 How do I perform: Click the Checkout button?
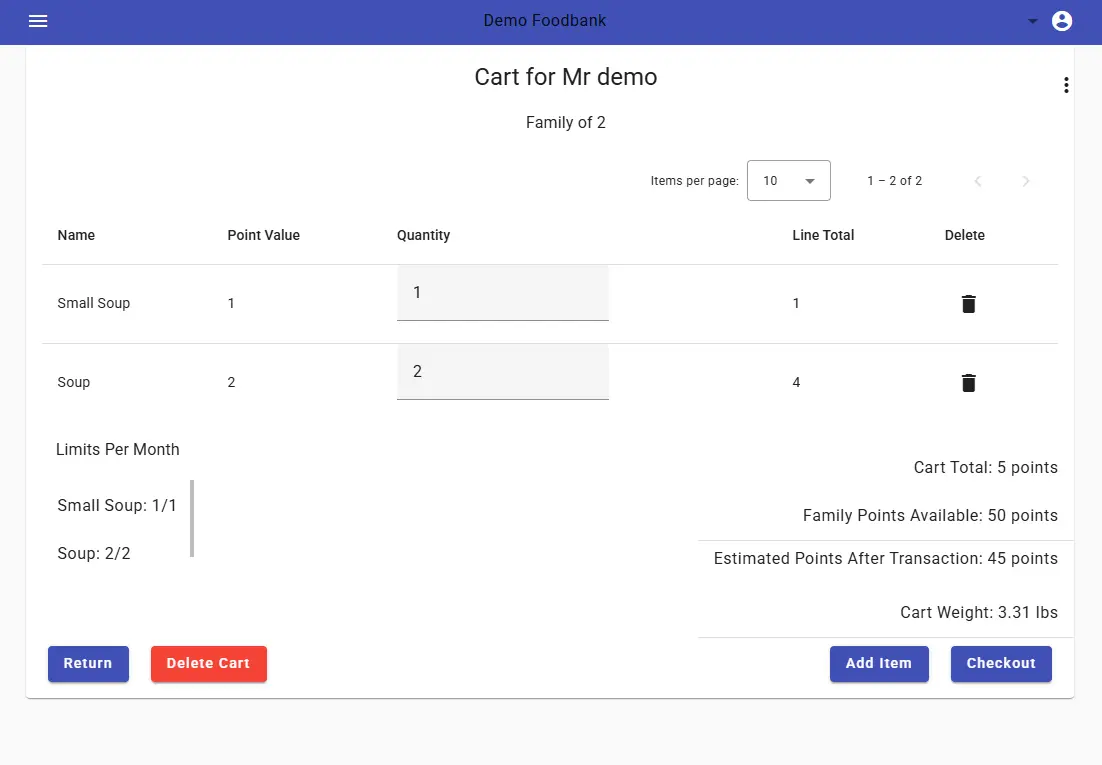(1001, 663)
